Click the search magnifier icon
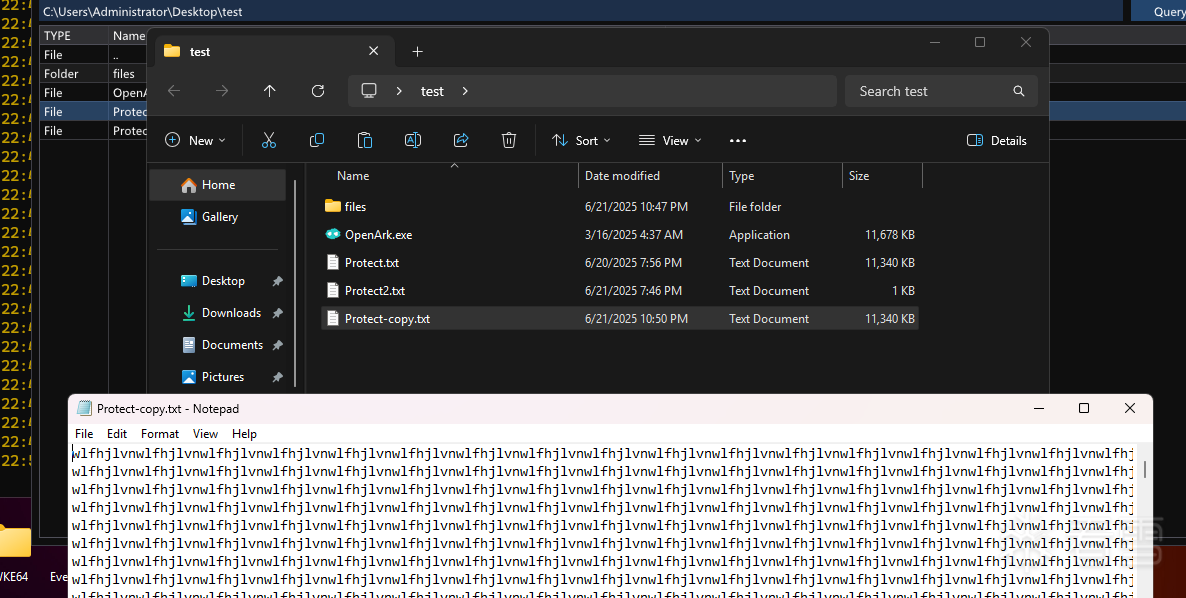The width and height of the screenshot is (1186, 598). point(1019,91)
